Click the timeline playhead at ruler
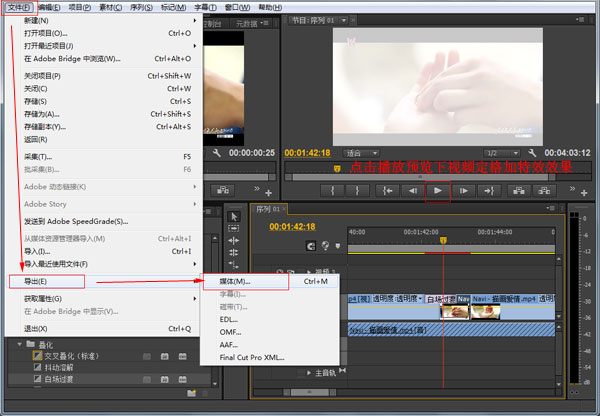 (443, 240)
